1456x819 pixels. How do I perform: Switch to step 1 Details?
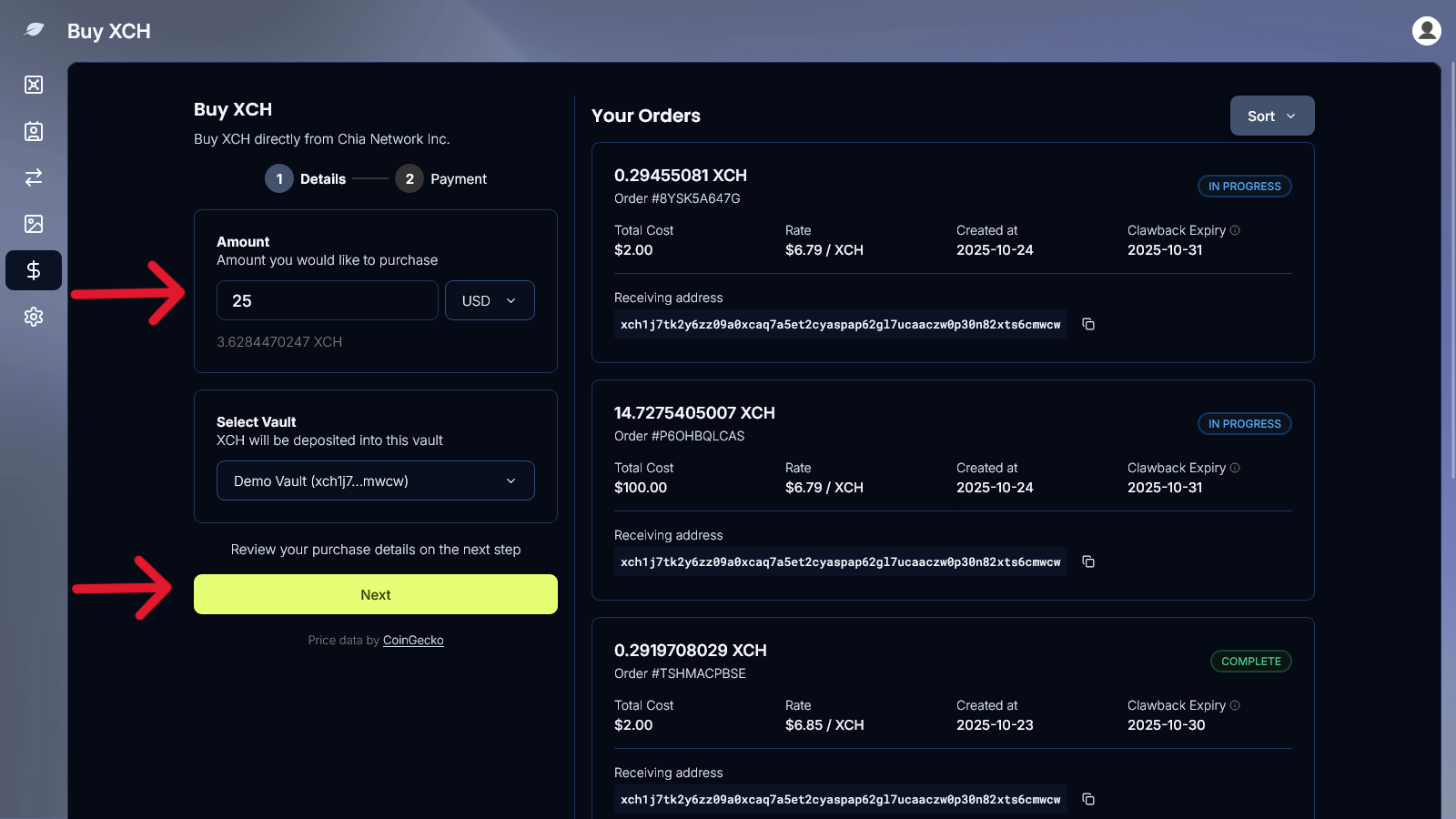[279, 178]
